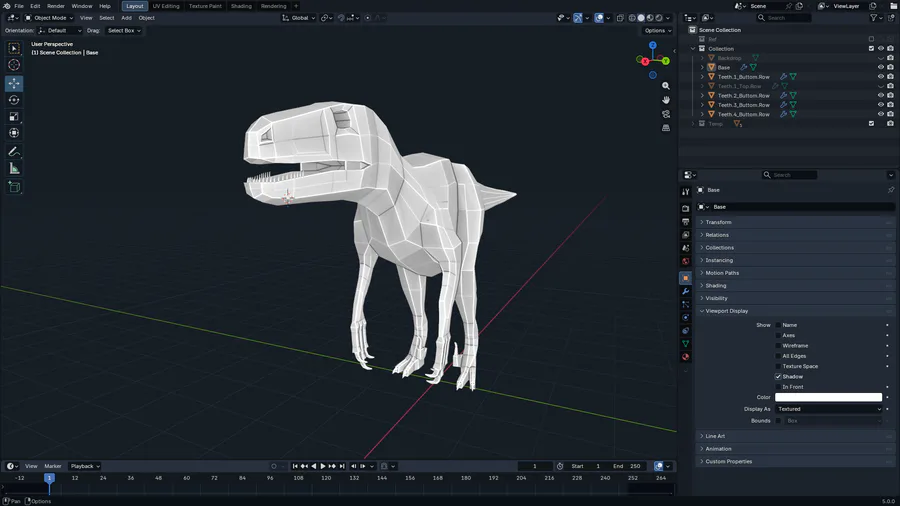
Task: Open the Modifiers wrench properties tab
Action: tap(685, 291)
